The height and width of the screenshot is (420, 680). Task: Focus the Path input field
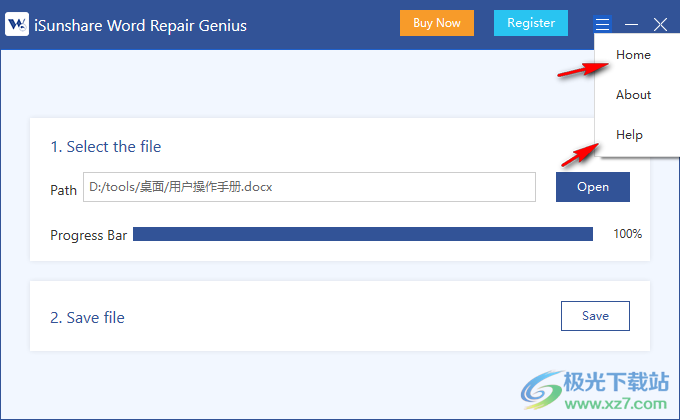click(x=309, y=187)
